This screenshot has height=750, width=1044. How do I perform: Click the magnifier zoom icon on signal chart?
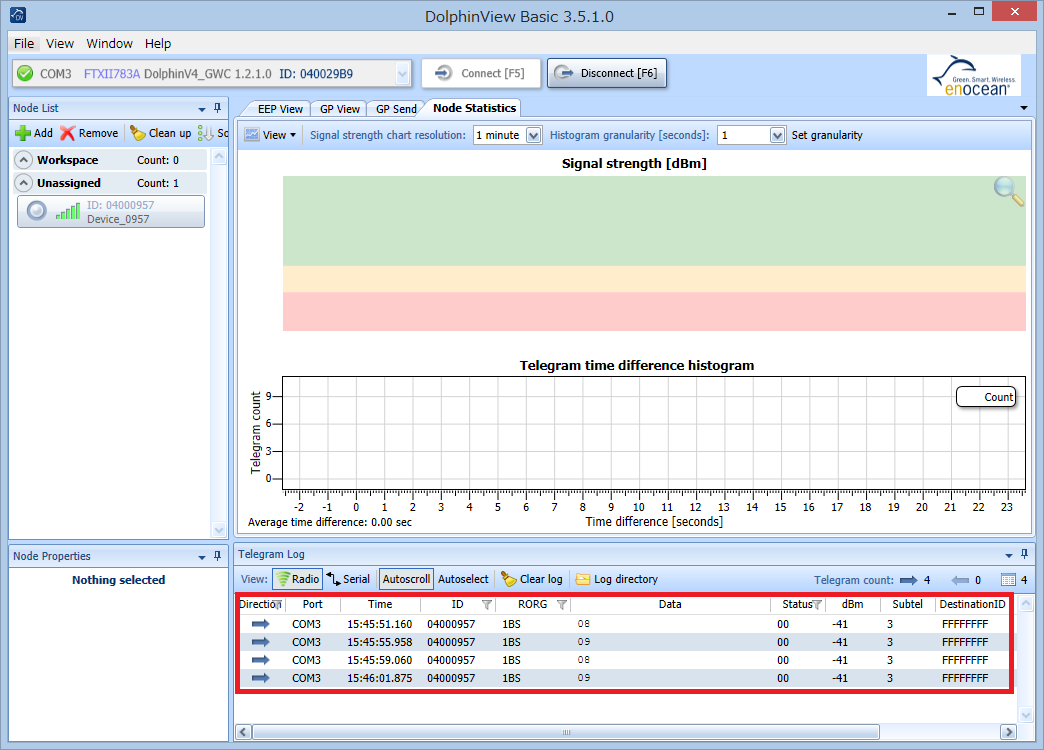tap(1009, 191)
